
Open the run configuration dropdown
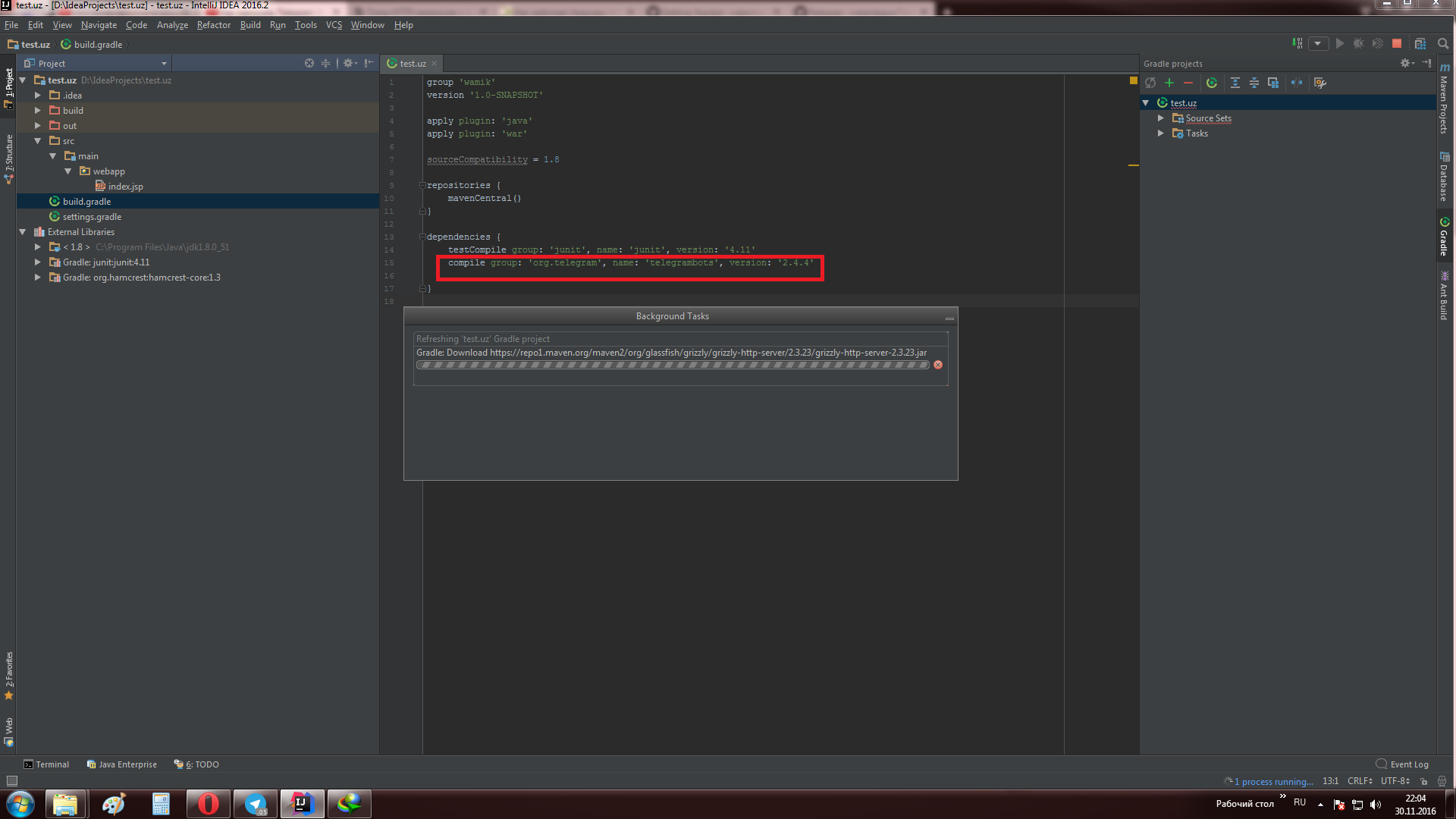(x=1318, y=44)
